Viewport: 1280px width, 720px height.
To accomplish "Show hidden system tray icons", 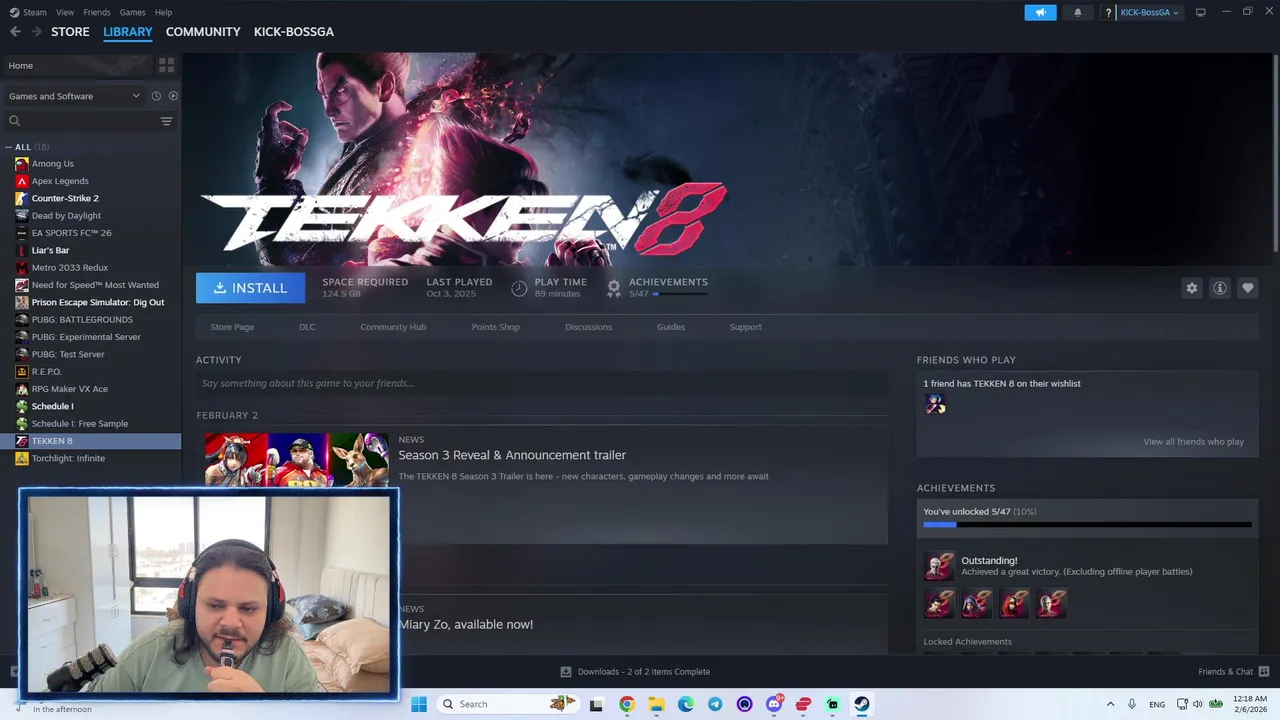I will pyautogui.click(x=1110, y=704).
